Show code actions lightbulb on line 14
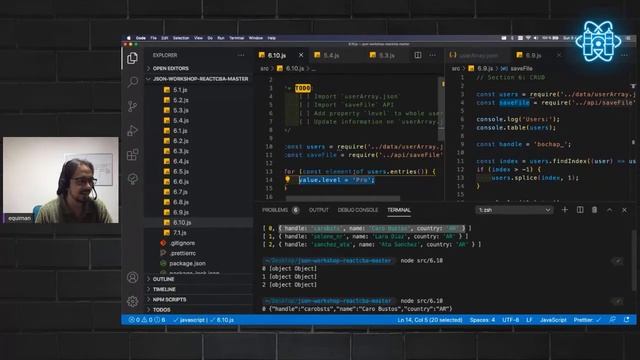640x360 pixels. tap(287, 180)
